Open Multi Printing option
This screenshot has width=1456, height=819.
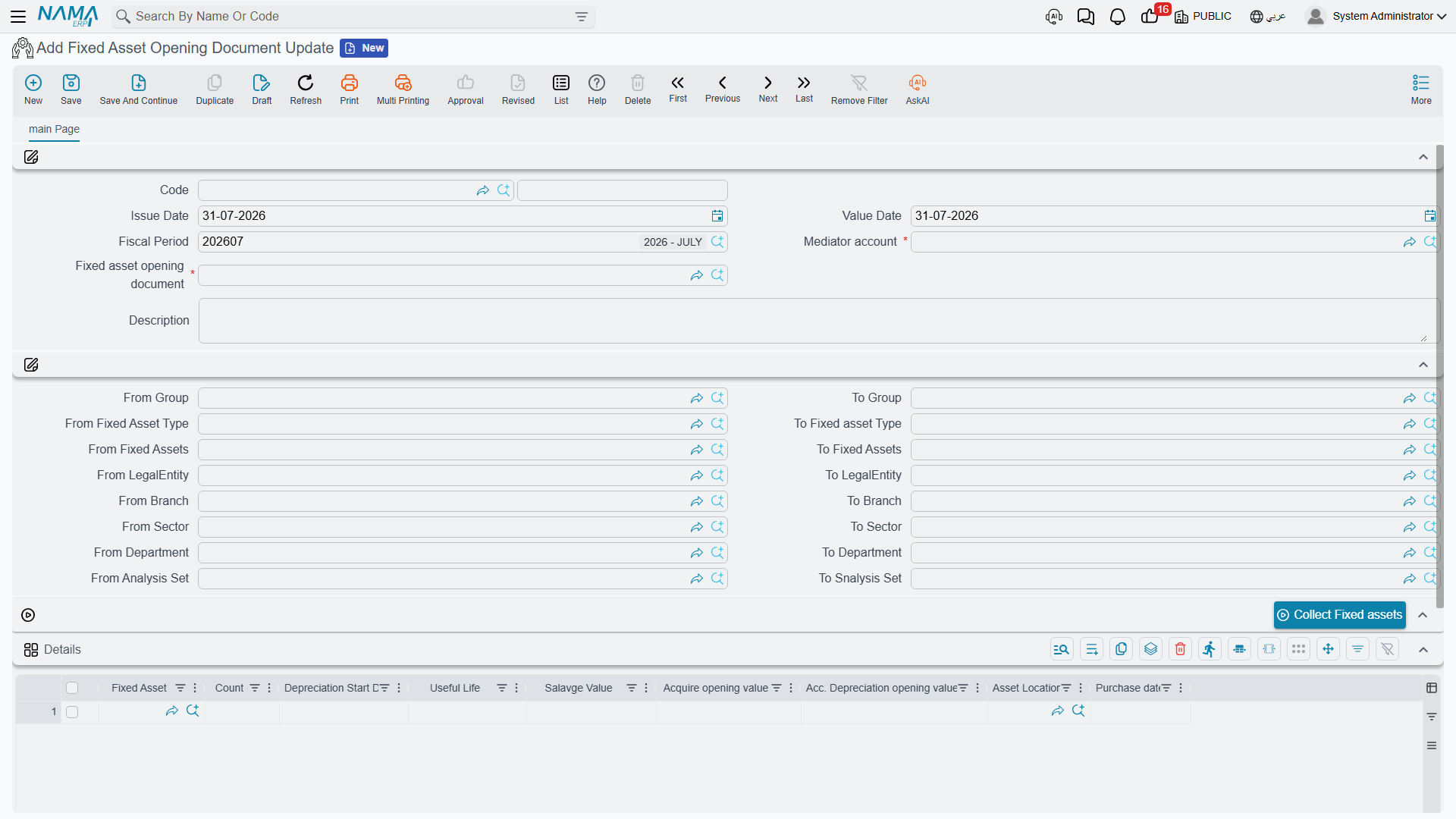[x=403, y=89]
